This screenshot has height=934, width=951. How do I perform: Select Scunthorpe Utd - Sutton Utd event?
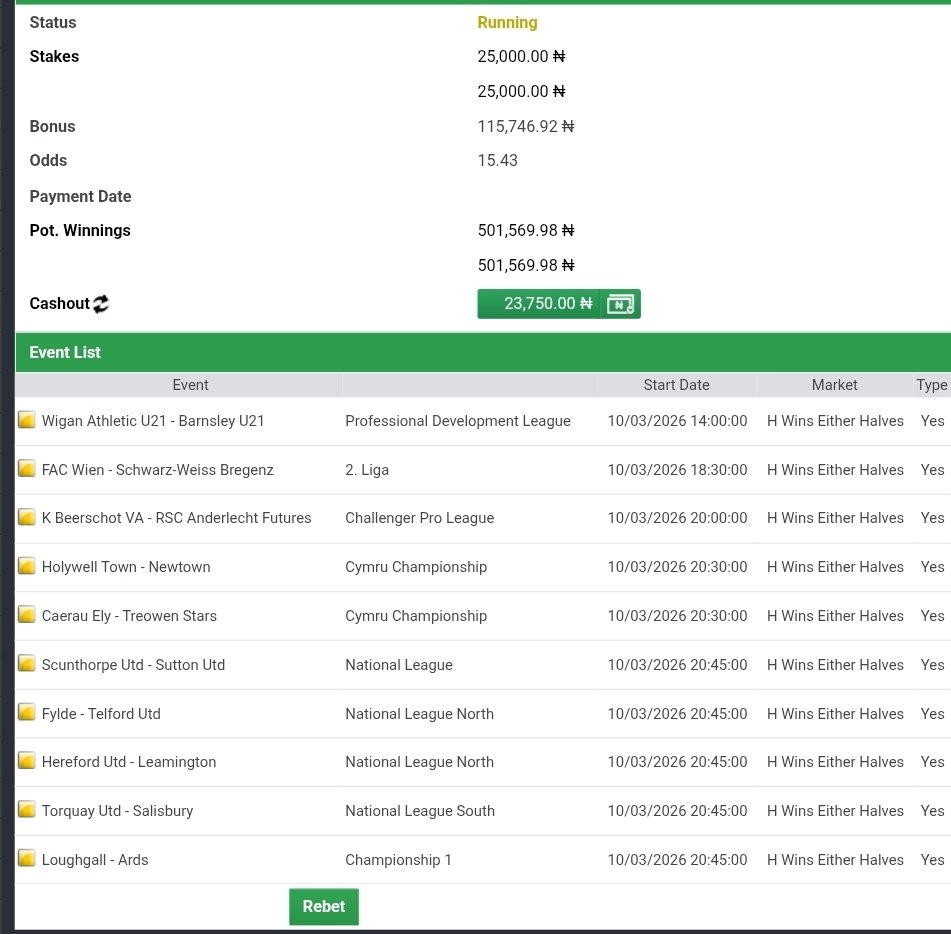click(x=133, y=665)
